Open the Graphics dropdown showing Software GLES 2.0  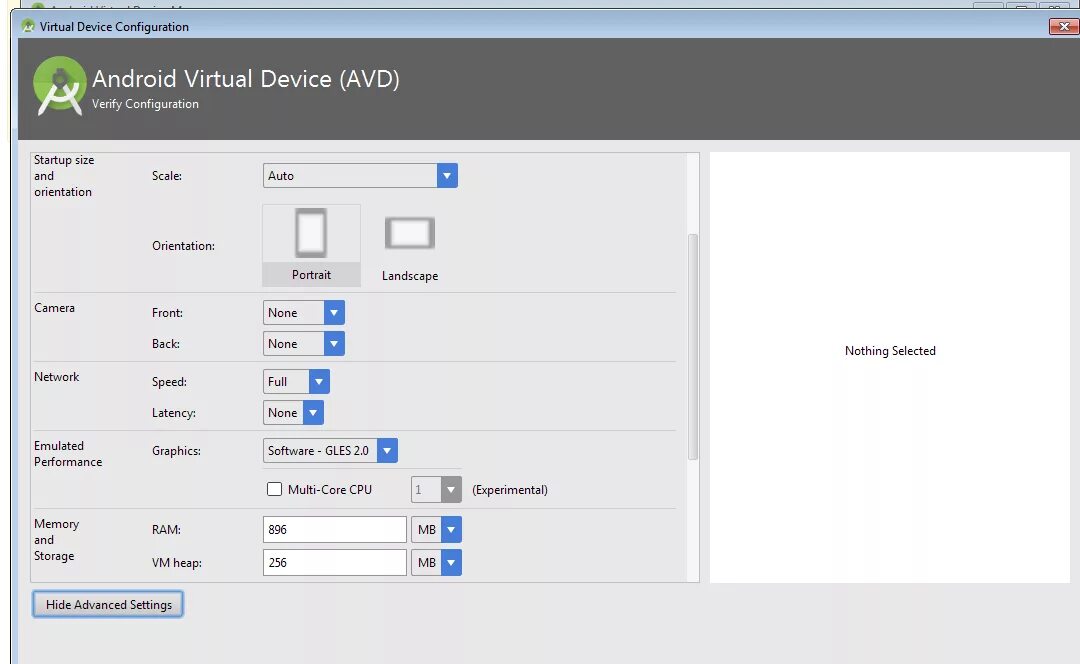pos(330,450)
